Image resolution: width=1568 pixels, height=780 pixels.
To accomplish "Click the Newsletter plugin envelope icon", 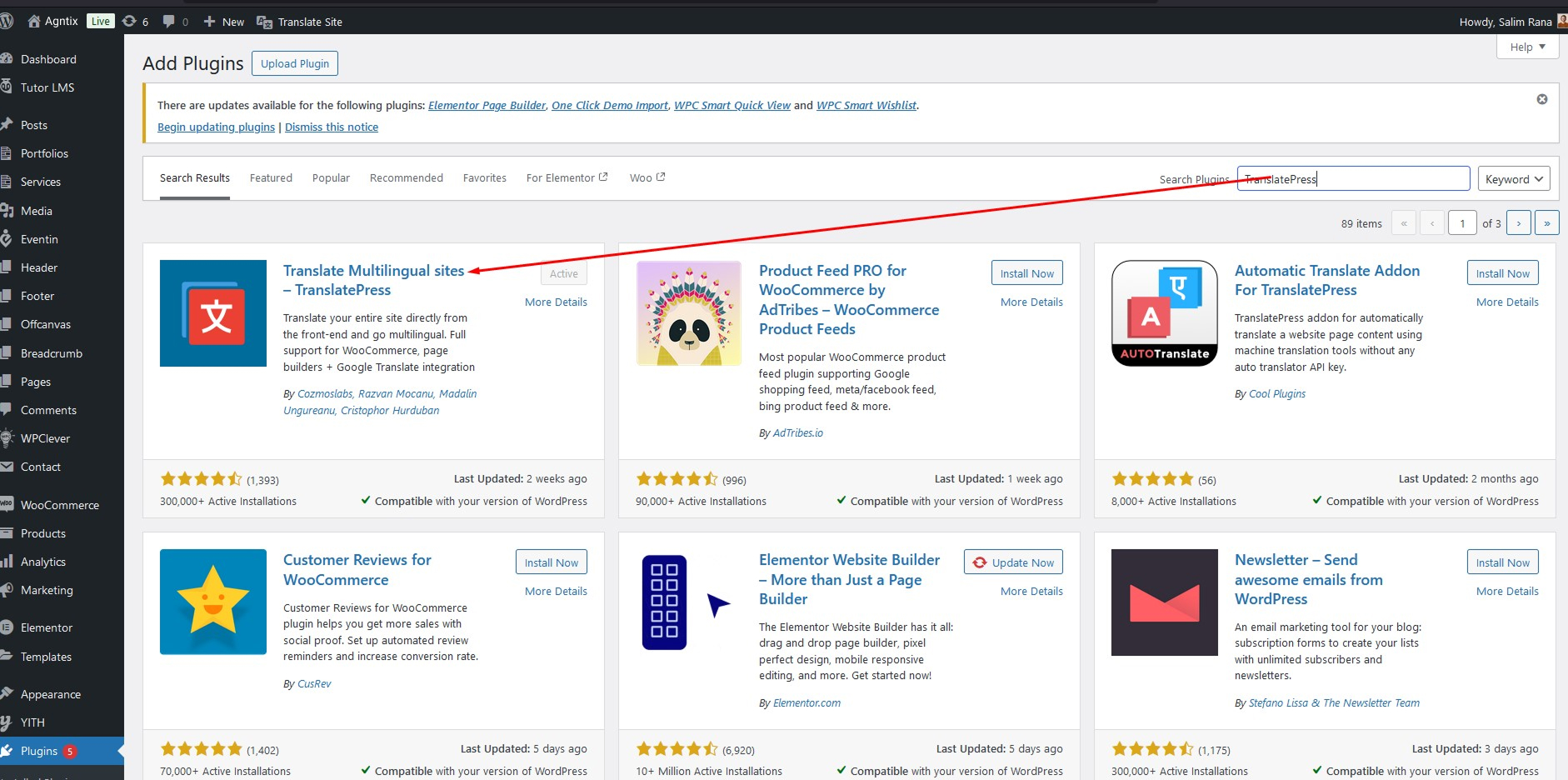I will 1164,602.
